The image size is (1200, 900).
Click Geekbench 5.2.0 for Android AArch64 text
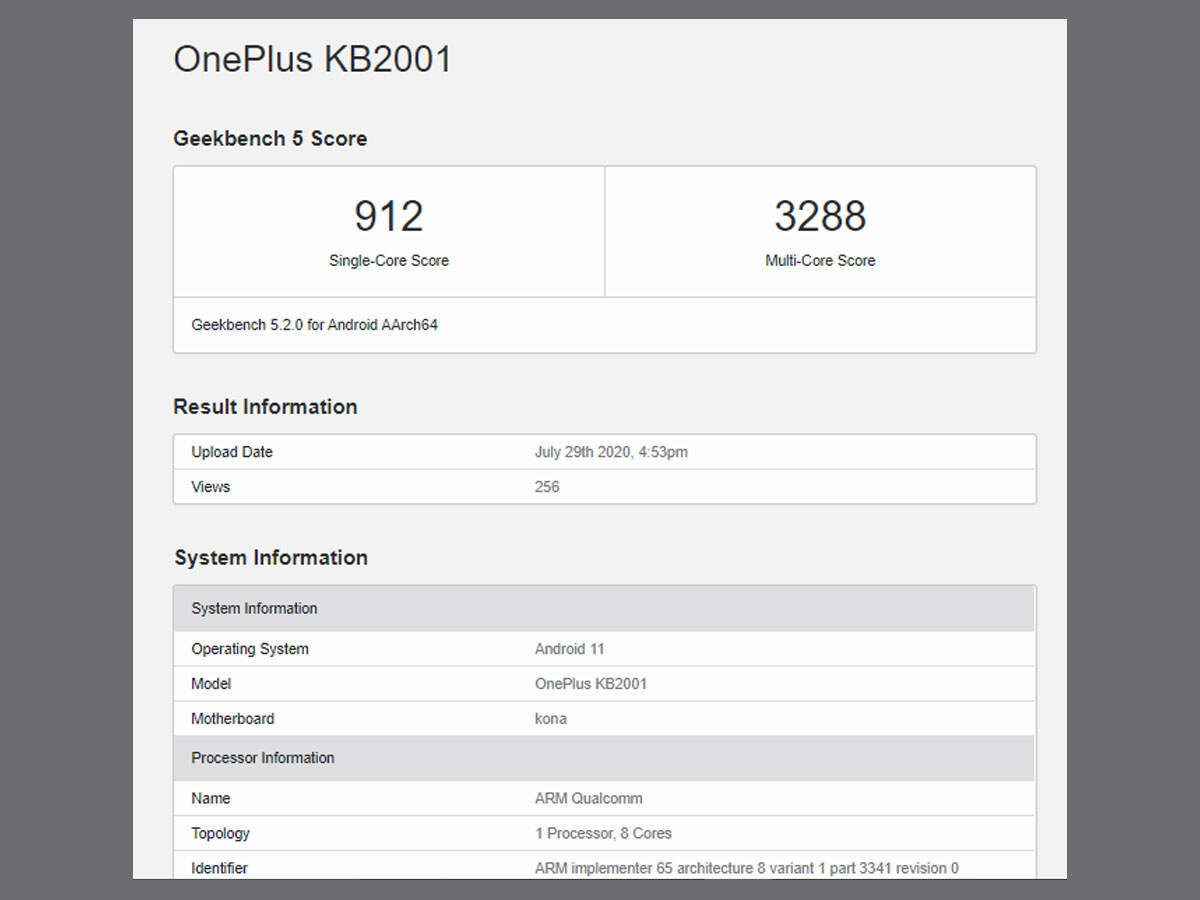(x=315, y=325)
